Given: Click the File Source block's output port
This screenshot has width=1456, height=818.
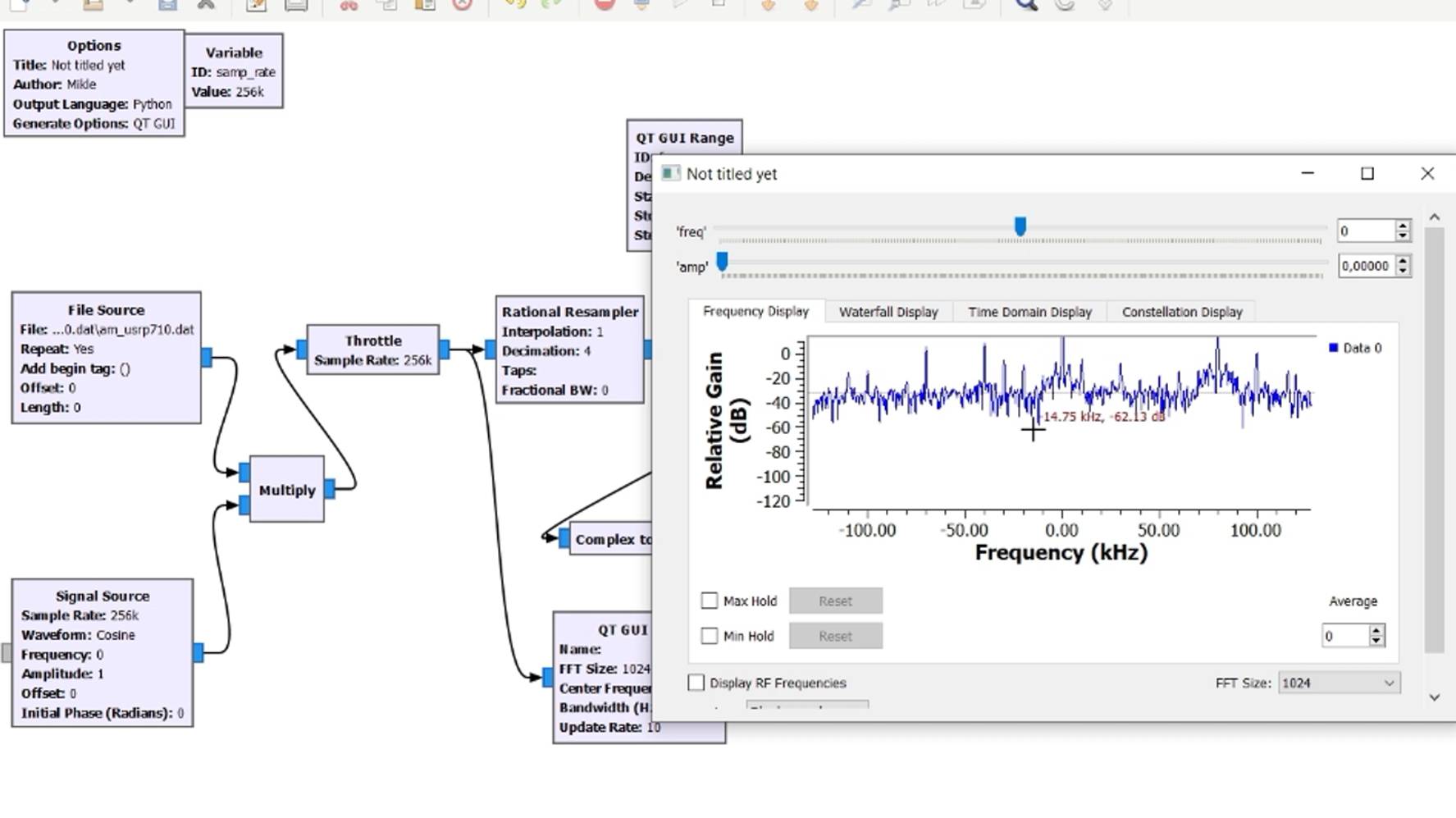Looking at the screenshot, I should [x=207, y=357].
